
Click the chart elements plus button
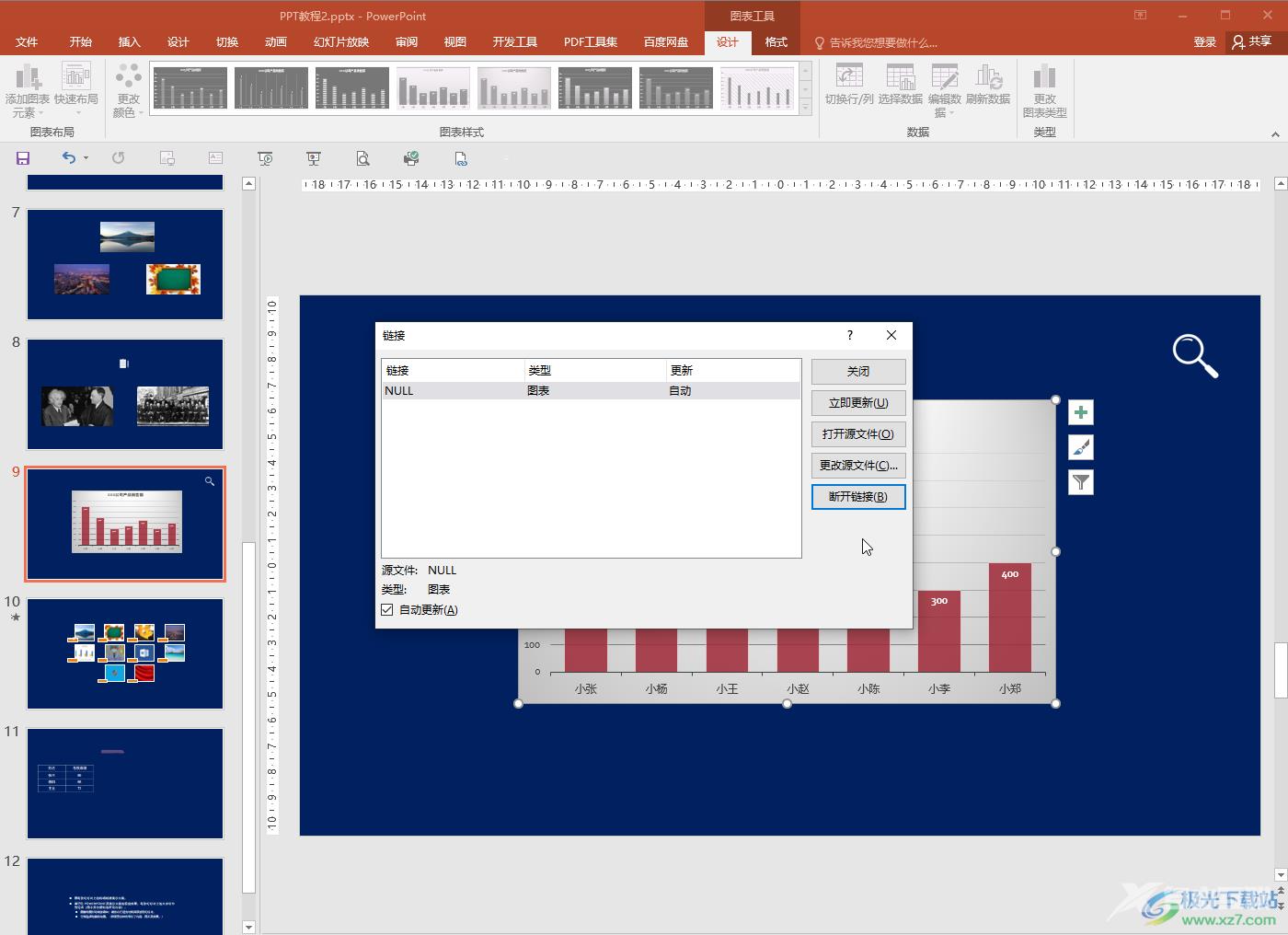pyautogui.click(x=1081, y=412)
